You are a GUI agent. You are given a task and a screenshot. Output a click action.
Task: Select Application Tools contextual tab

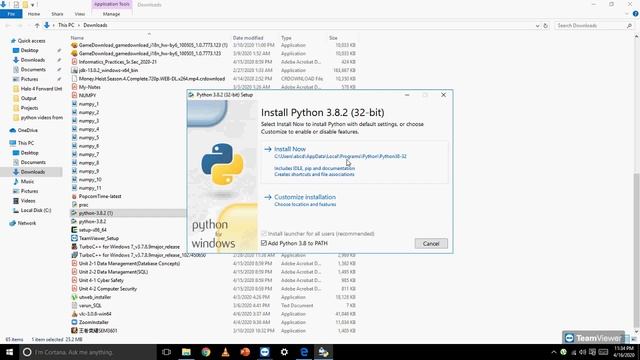(x=111, y=4)
